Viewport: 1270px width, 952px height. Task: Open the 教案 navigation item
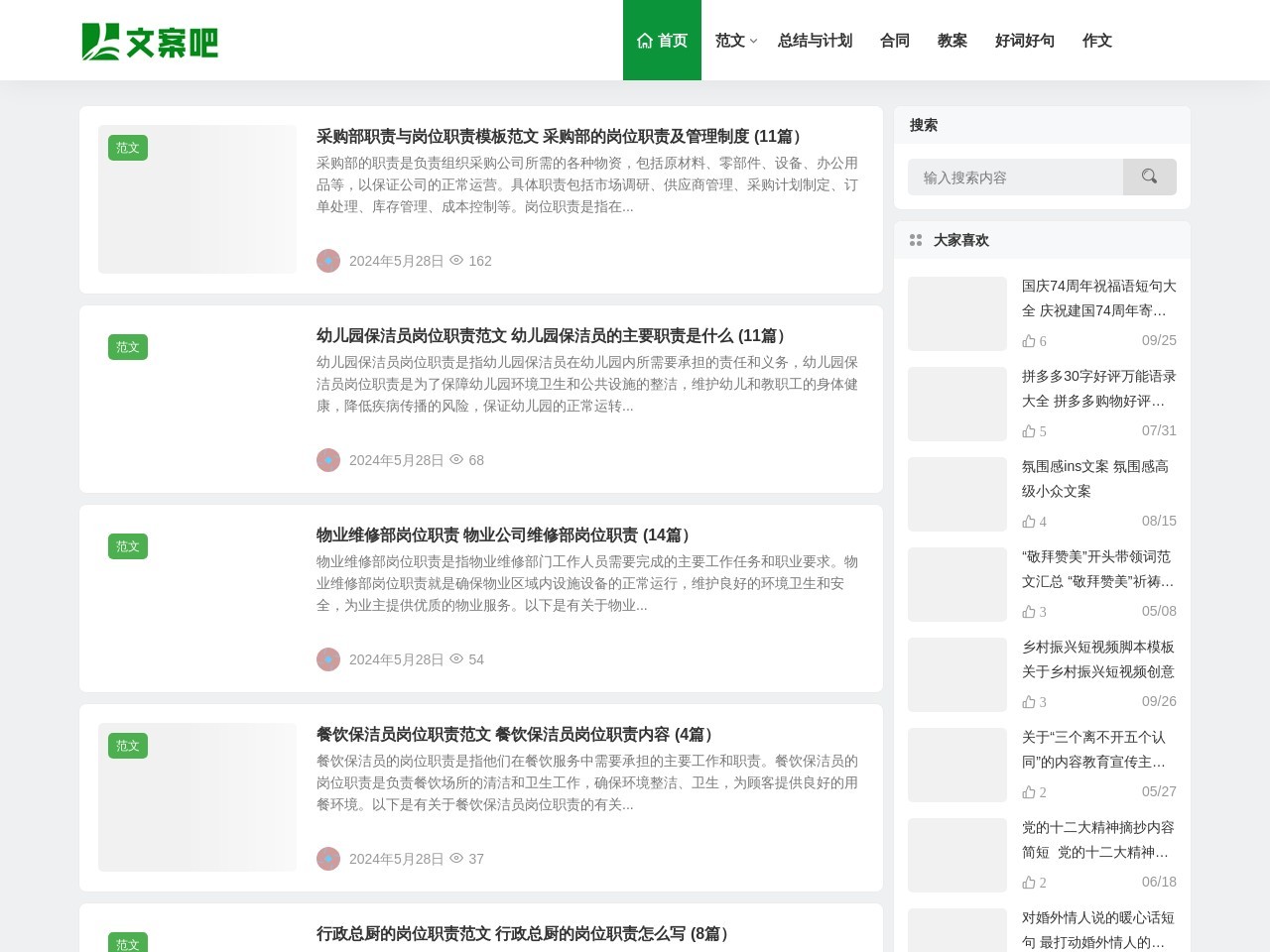(x=952, y=41)
